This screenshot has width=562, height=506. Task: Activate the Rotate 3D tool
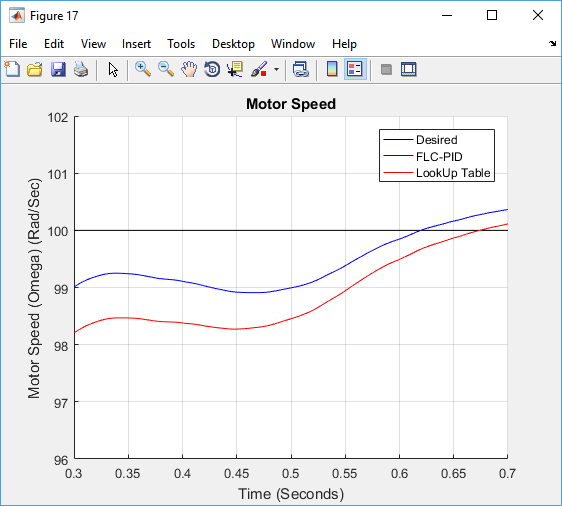coord(212,69)
